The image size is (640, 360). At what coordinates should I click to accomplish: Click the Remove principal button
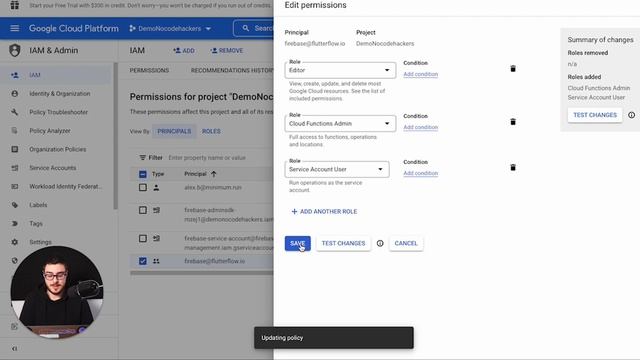[x=227, y=51]
